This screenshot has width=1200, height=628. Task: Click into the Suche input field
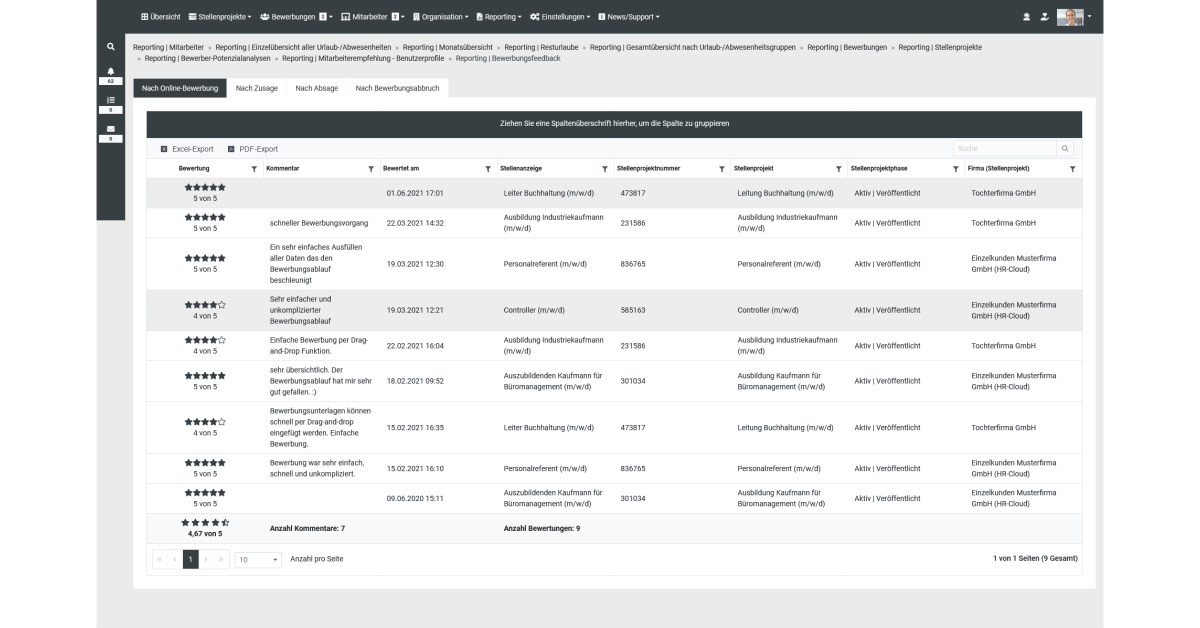pos(1003,149)
